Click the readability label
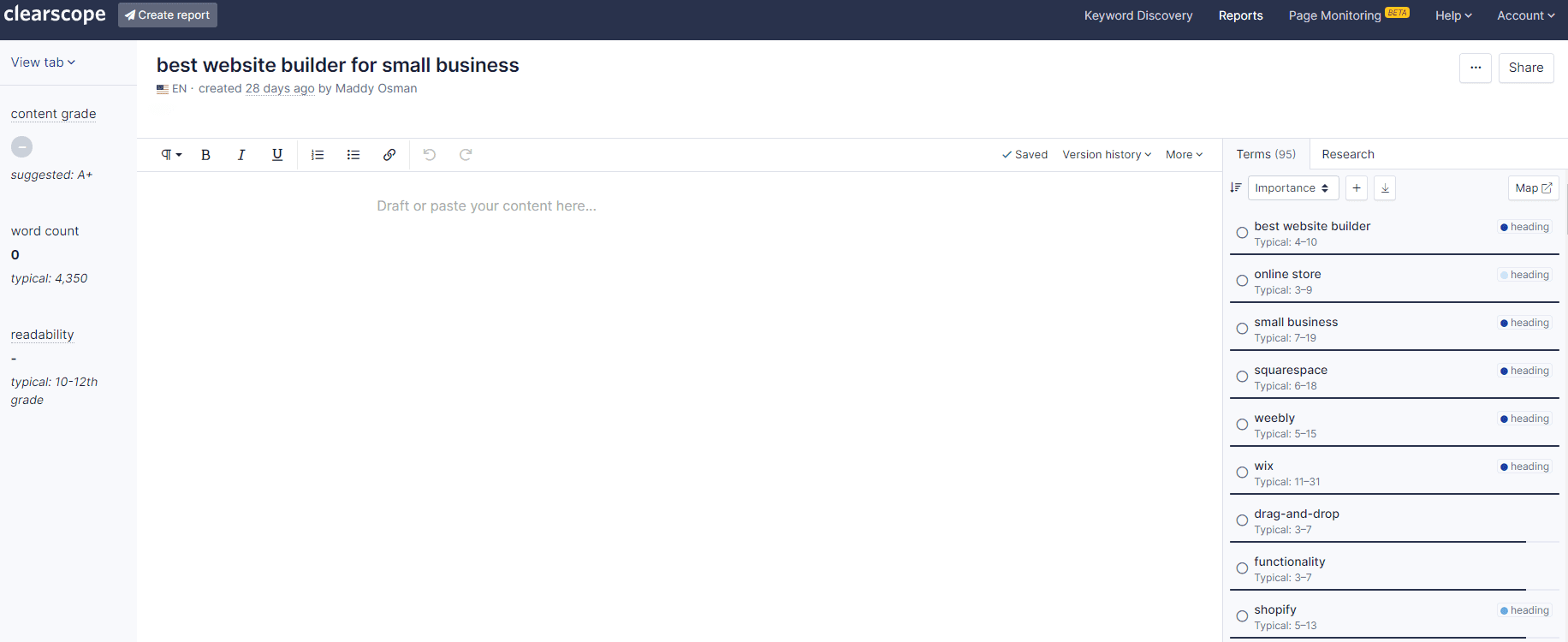The image size is (1568, 642). click(42, 335)
